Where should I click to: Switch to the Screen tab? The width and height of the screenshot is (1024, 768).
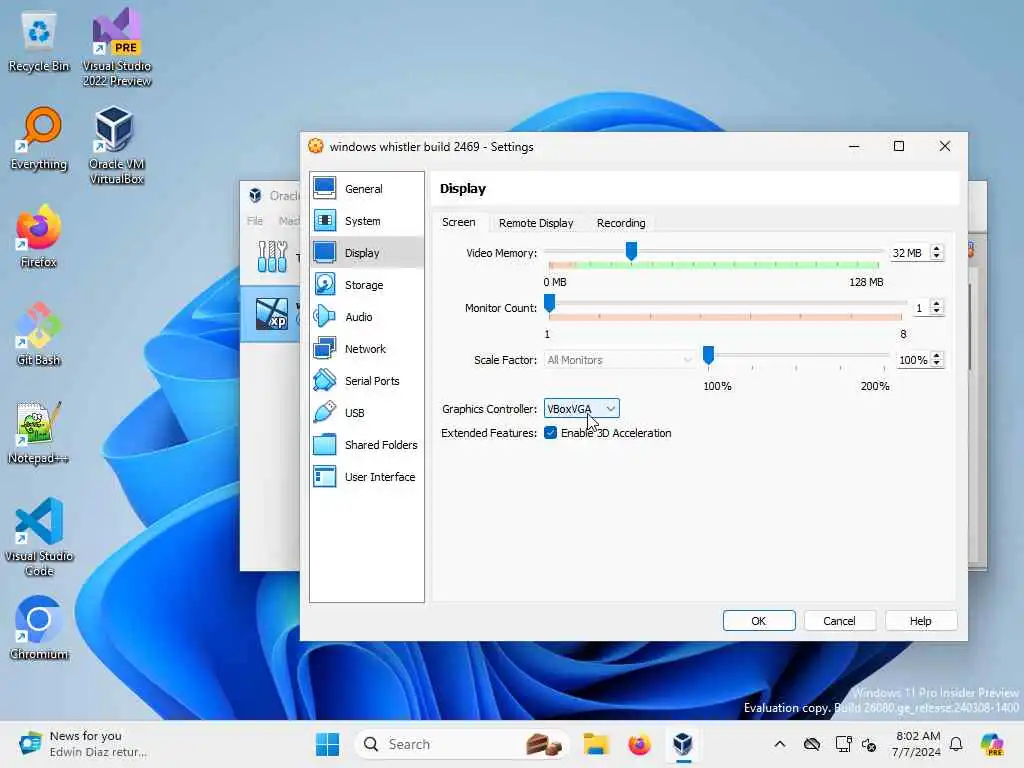(458, 222)
